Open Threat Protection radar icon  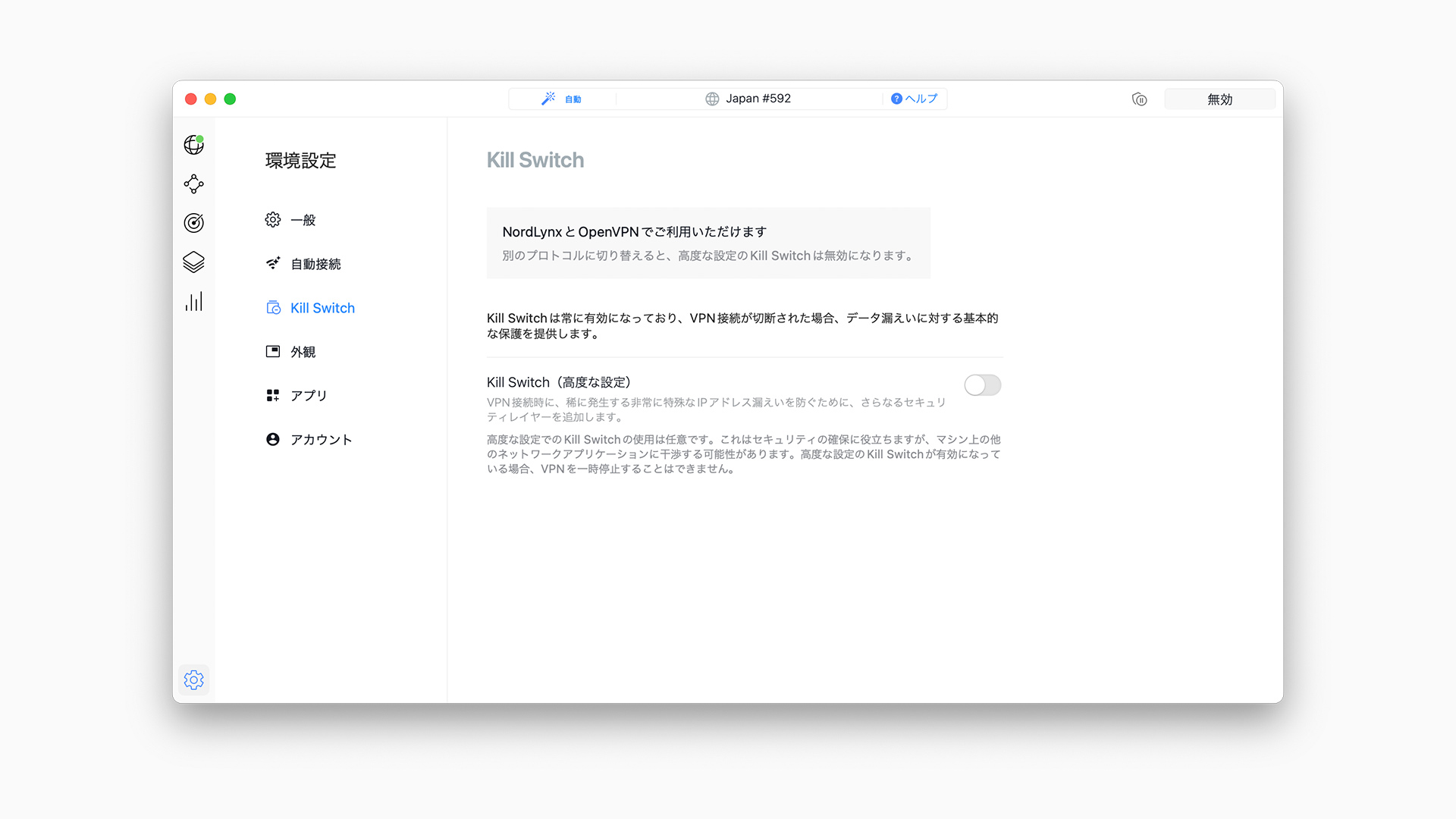point(193,223)
